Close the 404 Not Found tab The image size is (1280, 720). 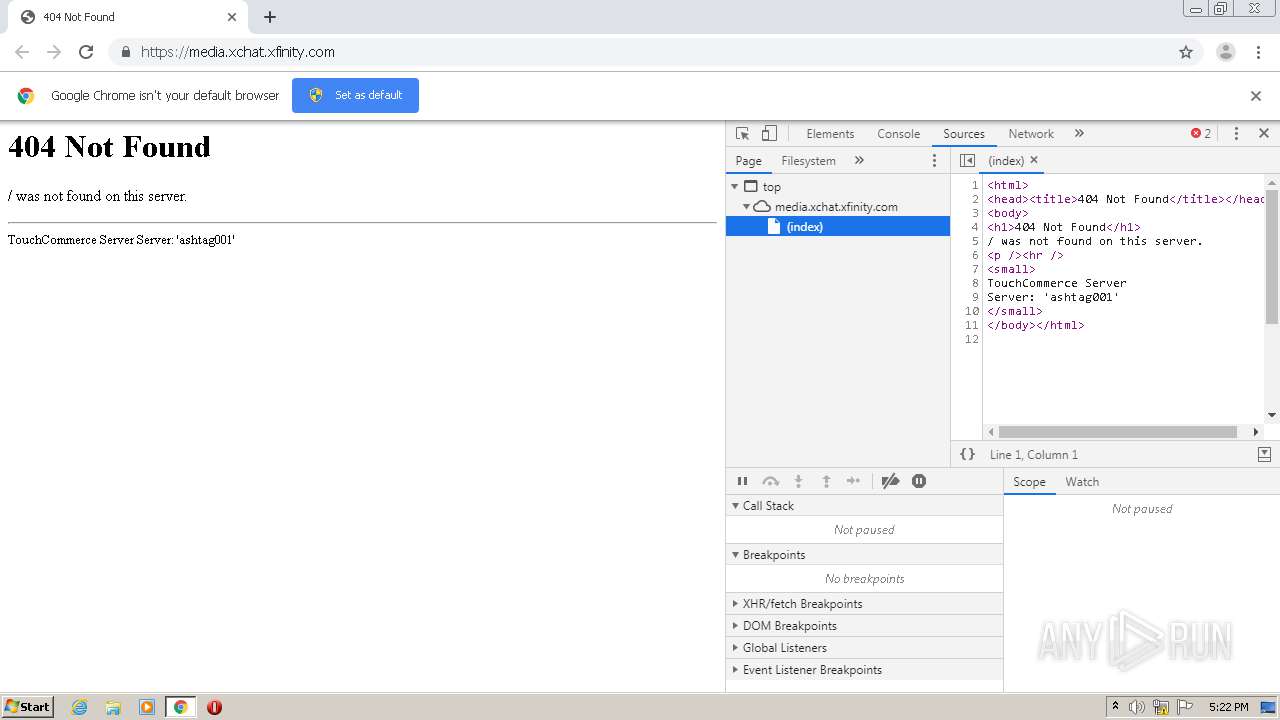(x=231, y=17)
